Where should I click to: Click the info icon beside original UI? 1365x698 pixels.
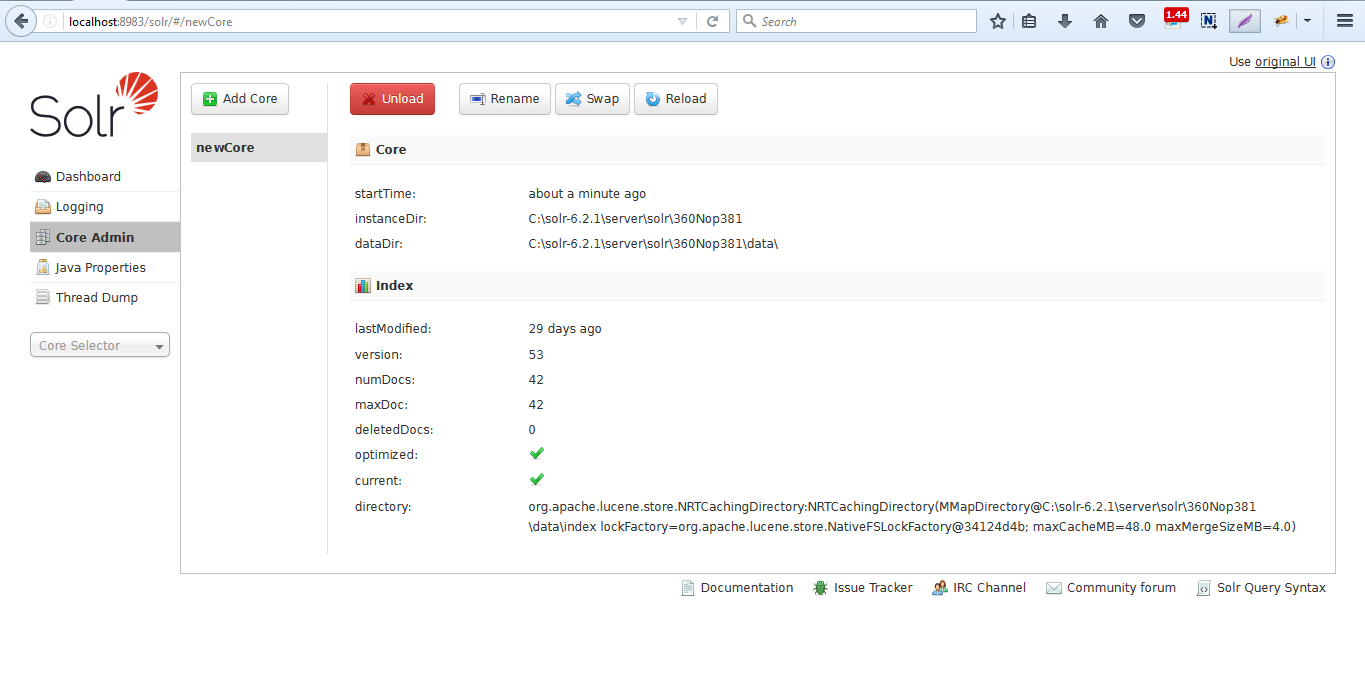point(1328,62)
